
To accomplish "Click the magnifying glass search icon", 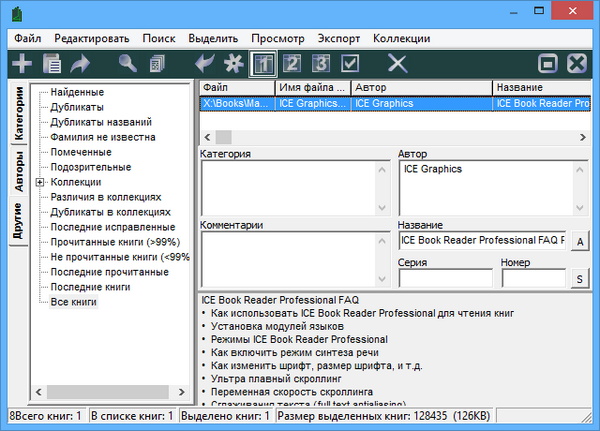I will pos(129,64).
